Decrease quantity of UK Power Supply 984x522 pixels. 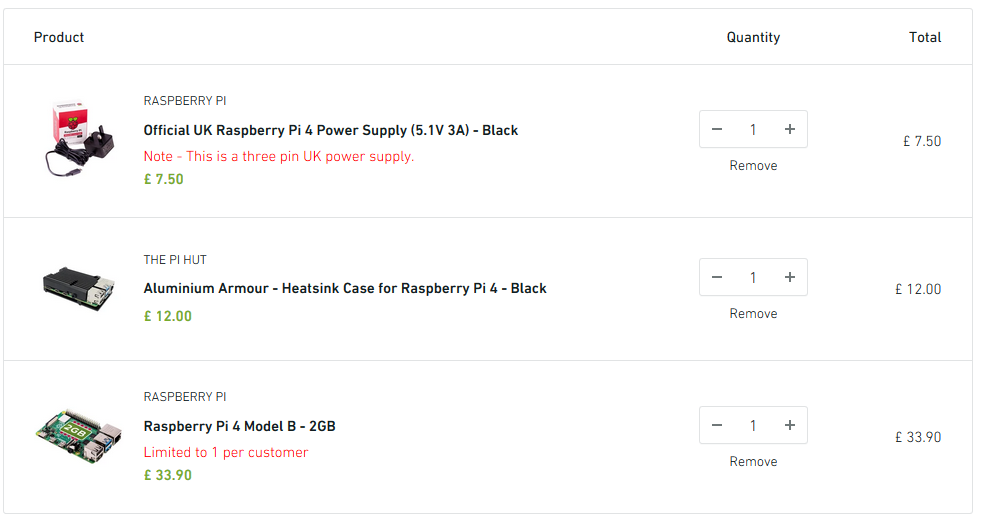717,129
